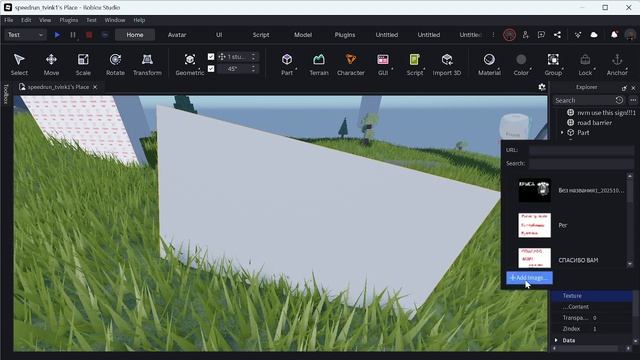Open the GUI insert tool
Viewport: 640px width, 360px height.
point(383,64)
